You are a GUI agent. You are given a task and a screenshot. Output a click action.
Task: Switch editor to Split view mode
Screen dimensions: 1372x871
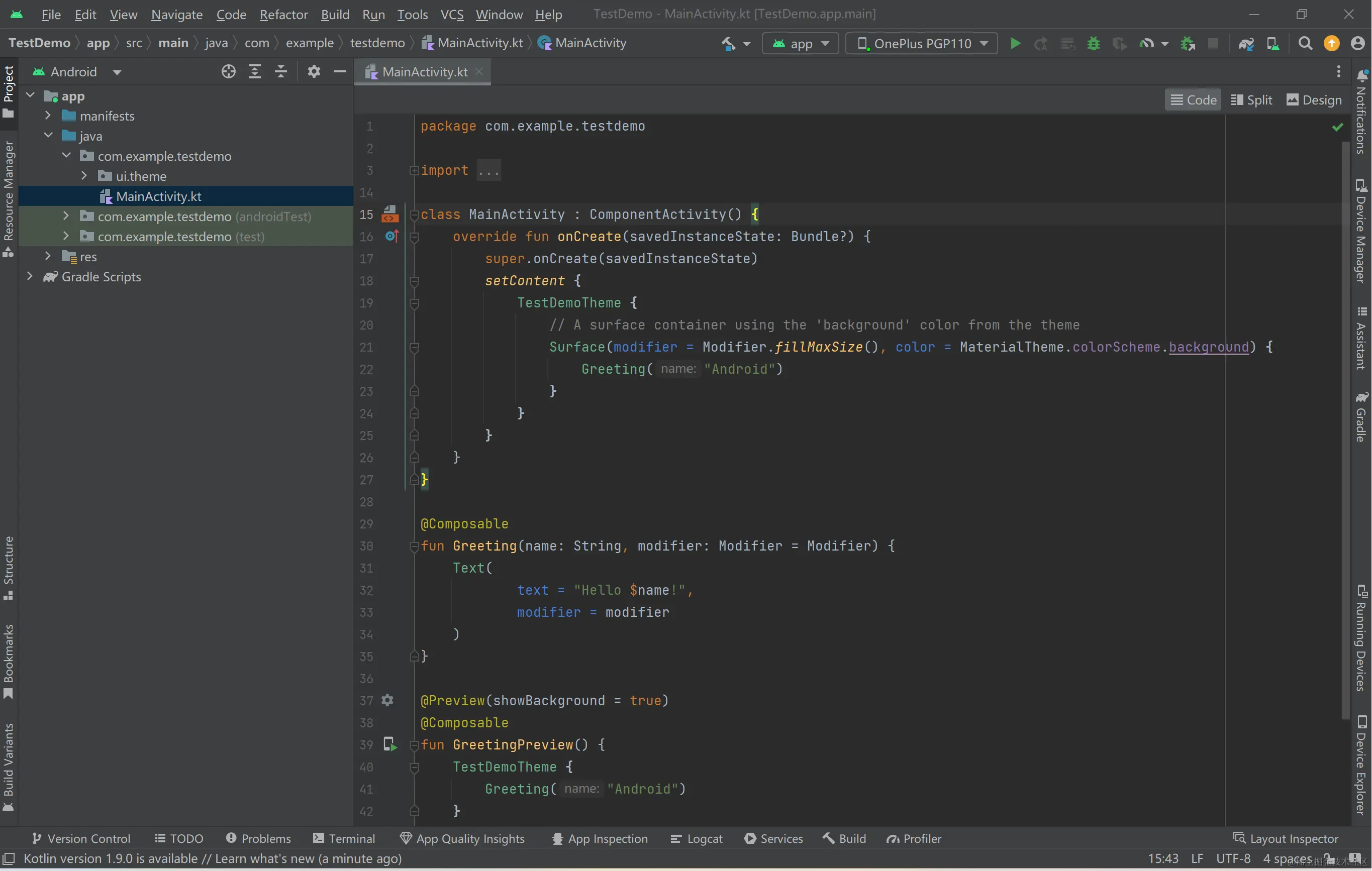[x=1252, y=100]
